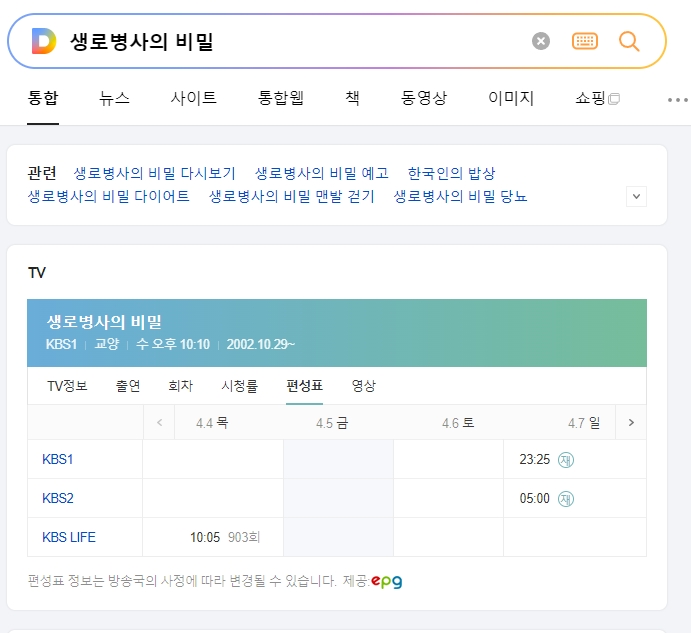Open the 이미지 tab

pos(511,98)
